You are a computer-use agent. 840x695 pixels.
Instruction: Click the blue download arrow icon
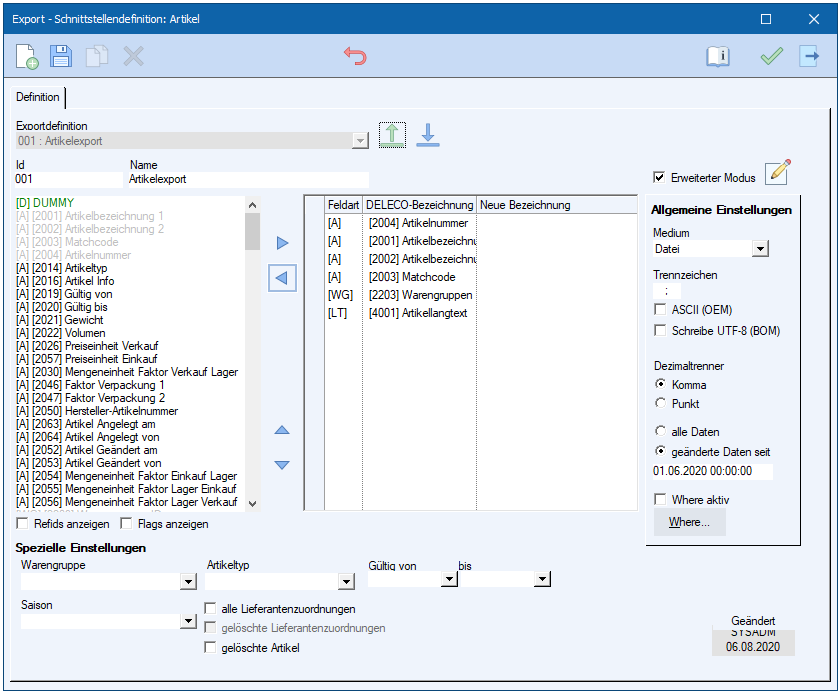point(428,135)
